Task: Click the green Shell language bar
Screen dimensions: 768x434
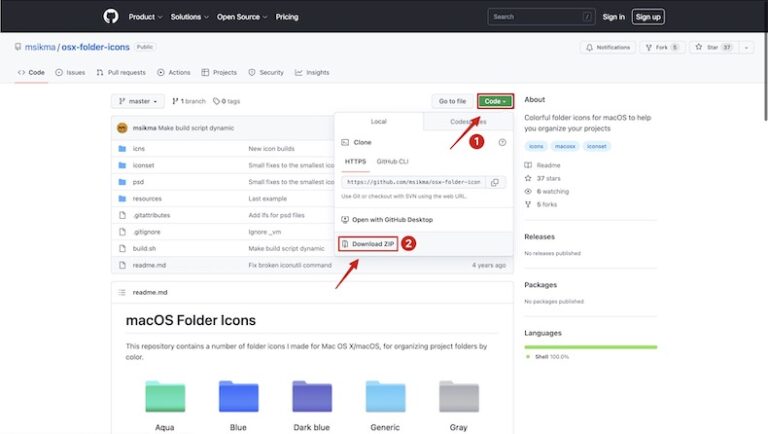Action: (590, 346)
